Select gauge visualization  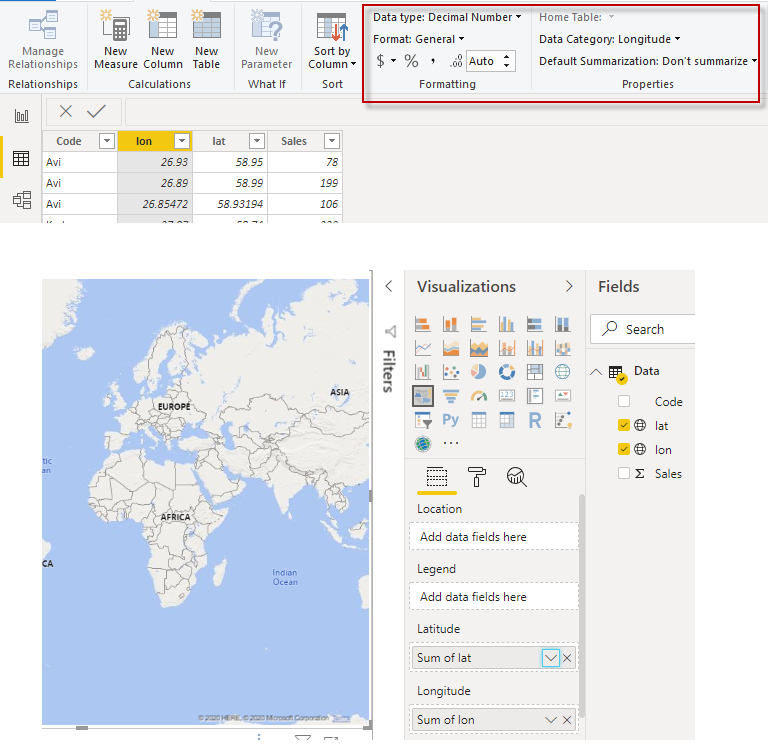pos(479,396)
